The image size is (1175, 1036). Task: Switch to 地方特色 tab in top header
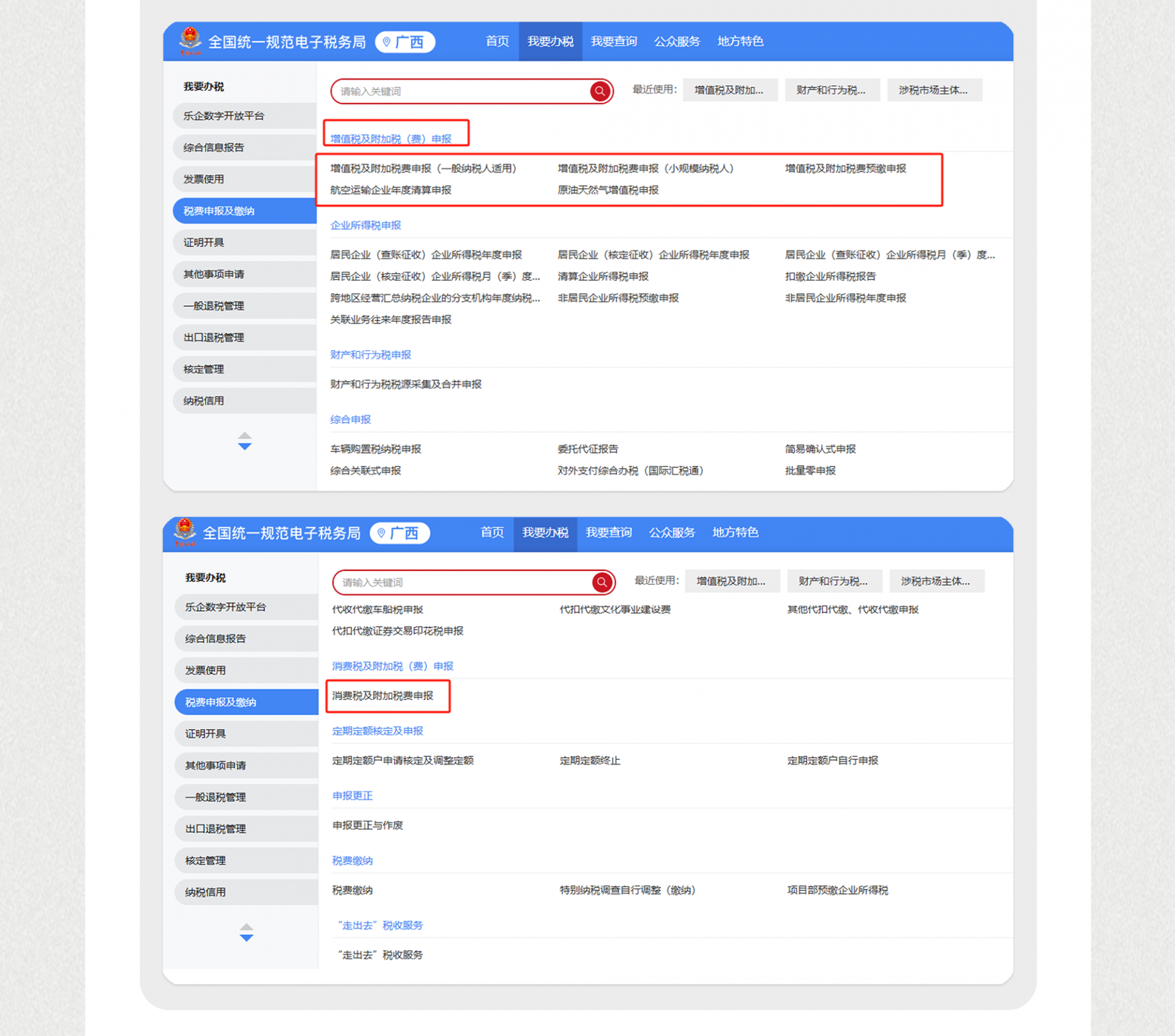(740, 41)
